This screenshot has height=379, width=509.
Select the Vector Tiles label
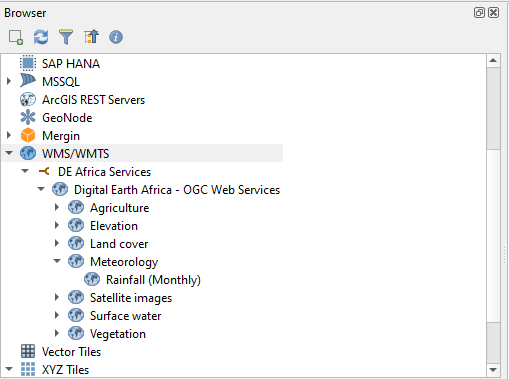coord(71,352)
